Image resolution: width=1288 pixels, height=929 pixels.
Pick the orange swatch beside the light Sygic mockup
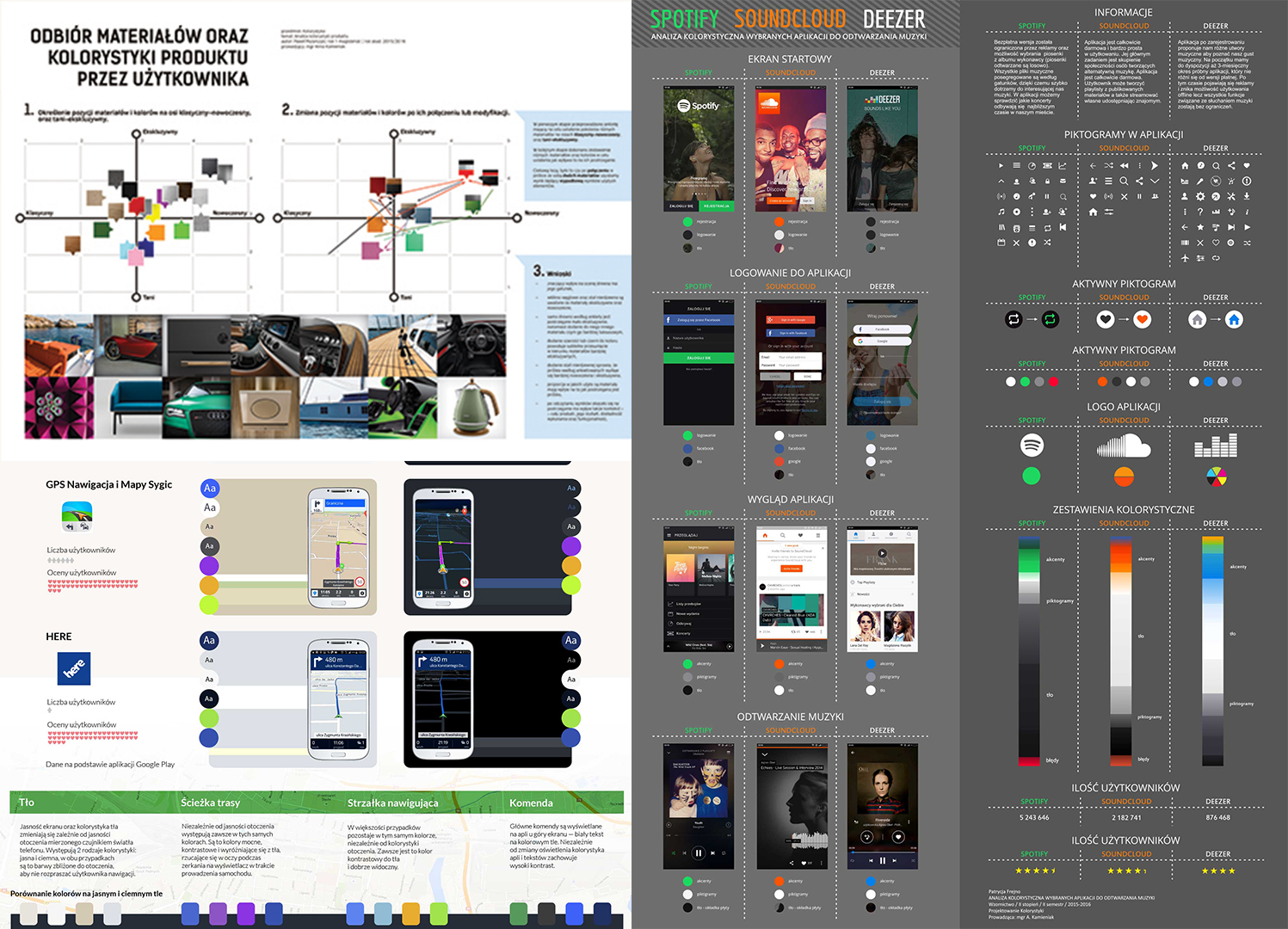pos(209,585)
